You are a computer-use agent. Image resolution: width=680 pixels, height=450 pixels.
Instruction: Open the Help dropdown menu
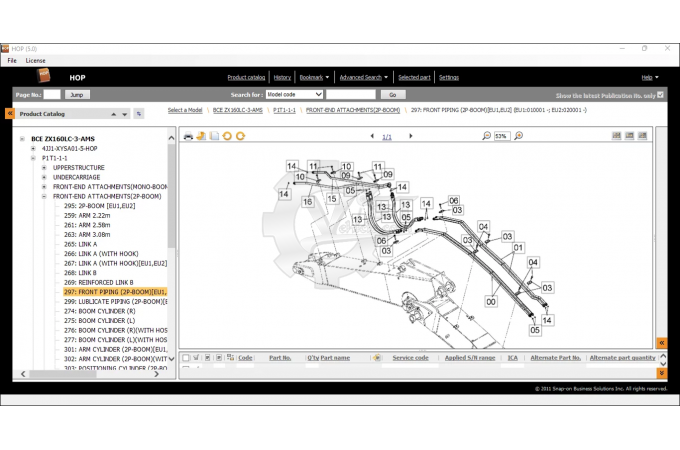[x=650, y=78]
